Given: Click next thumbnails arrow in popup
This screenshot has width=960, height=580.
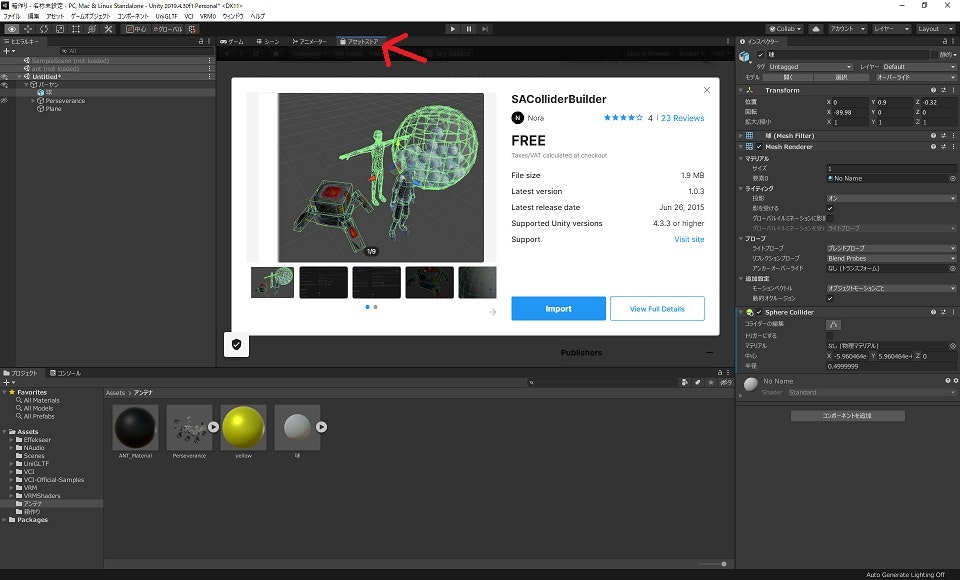Looking at the screenshot, I should (492, 312).
